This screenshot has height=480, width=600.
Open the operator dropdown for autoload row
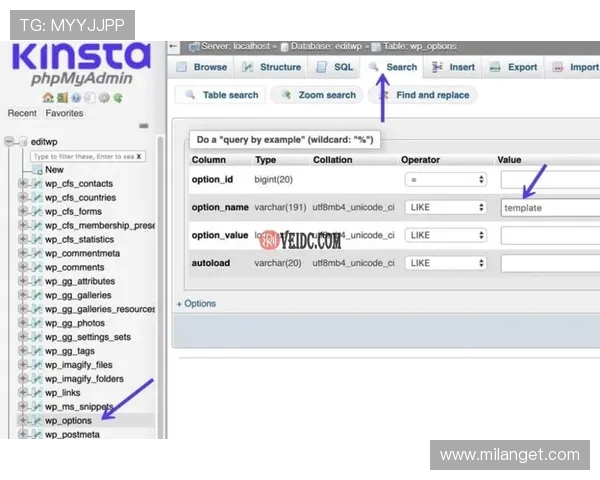445,263
